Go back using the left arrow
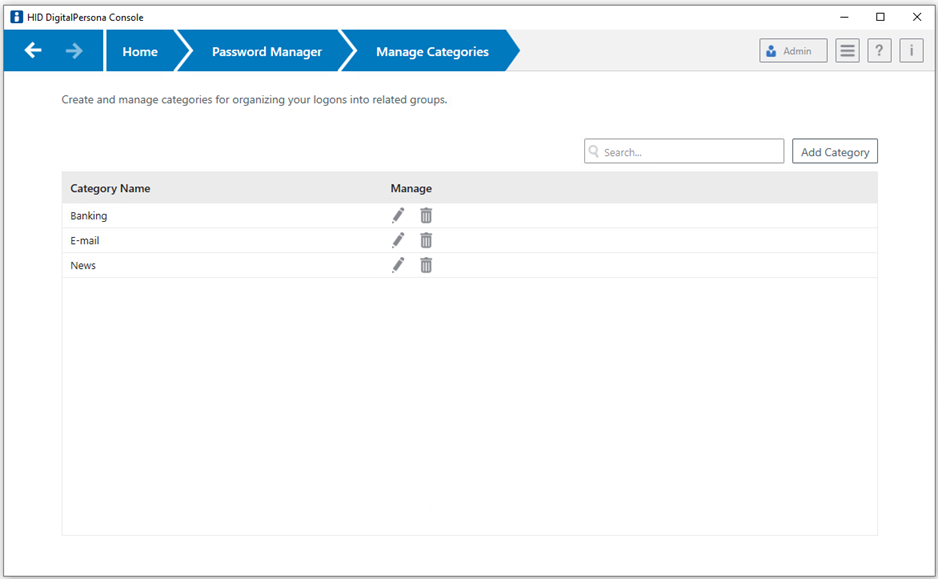This screenshot has height=579, width=938. (x=33, y=50)
